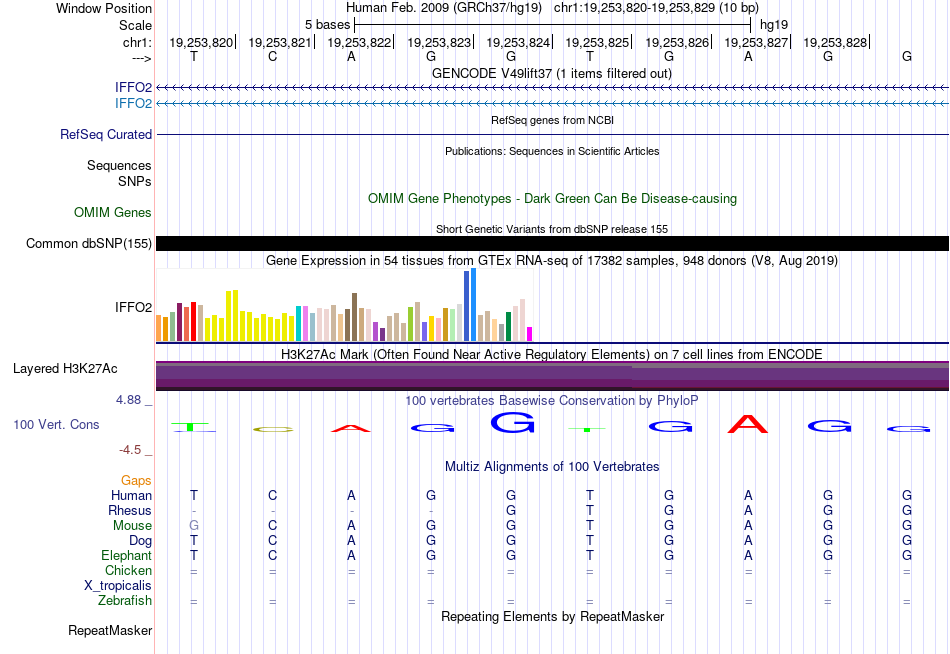Click the Sequences track label

click(x=119, y=165)
